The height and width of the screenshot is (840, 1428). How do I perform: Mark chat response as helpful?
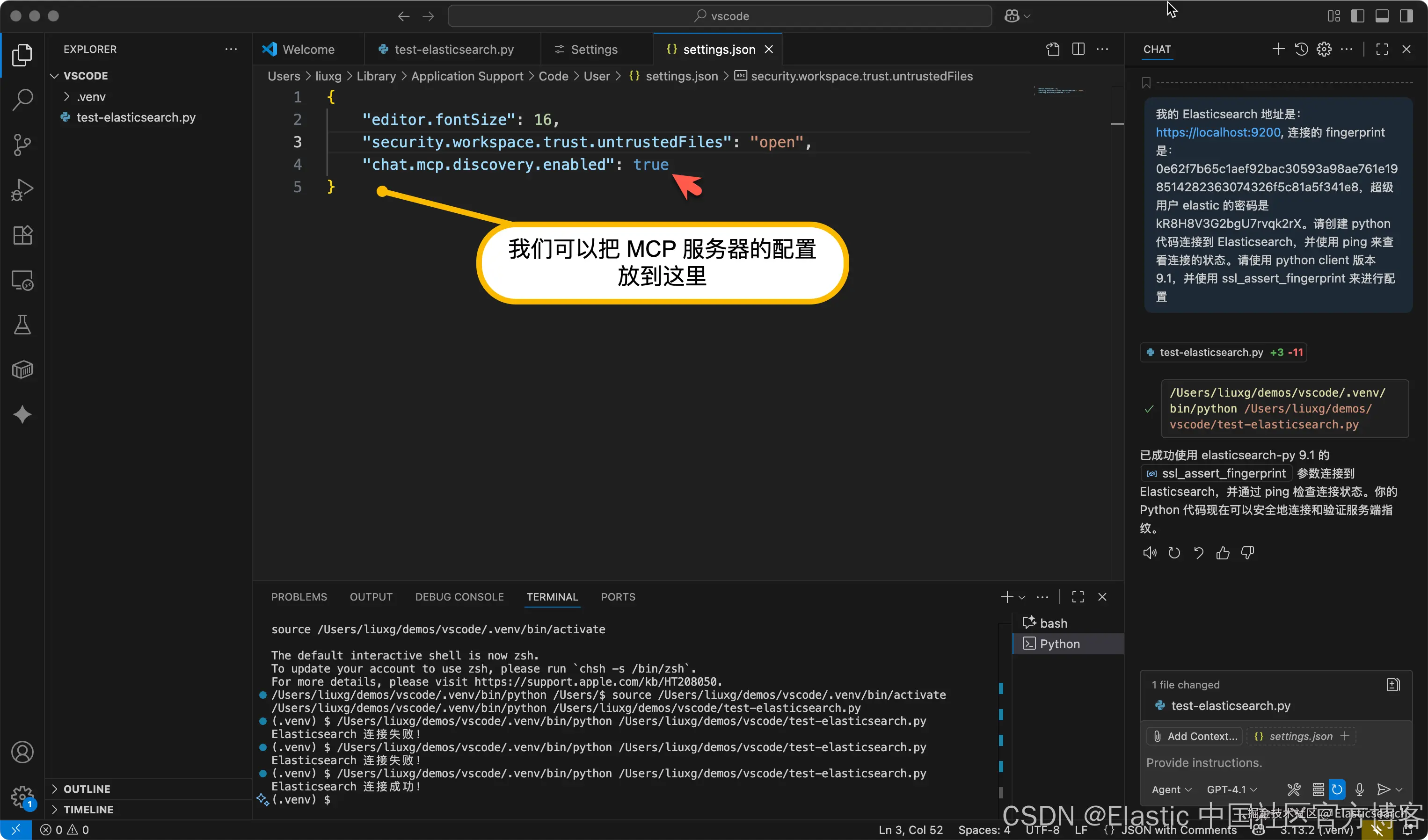coord(1223,553)
